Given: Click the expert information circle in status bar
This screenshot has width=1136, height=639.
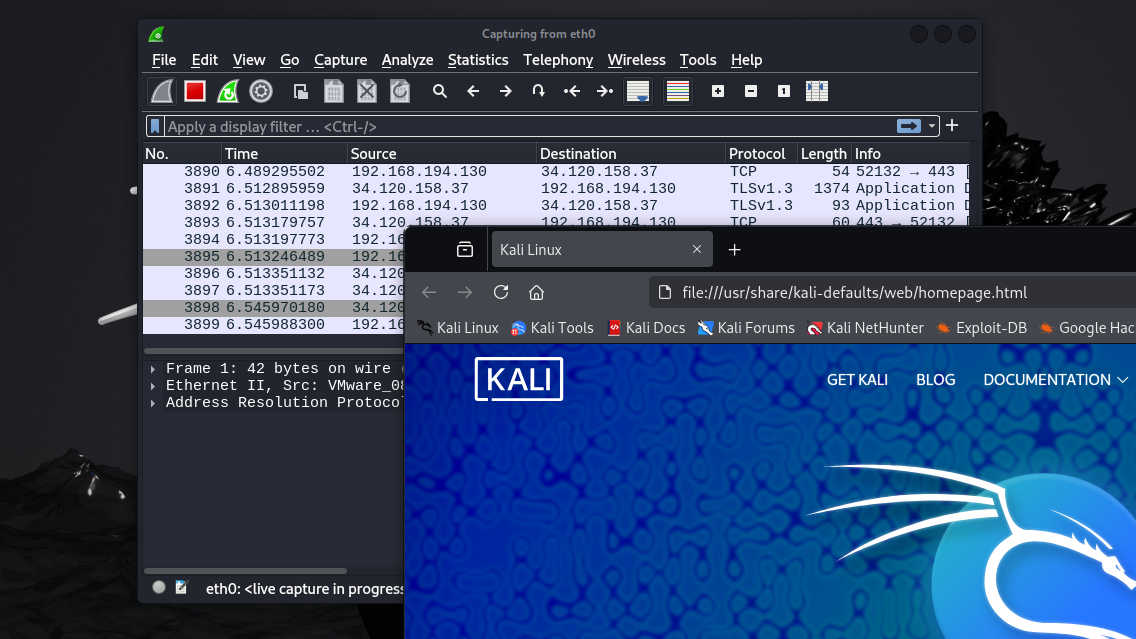Looking at the screenshot, I should pyautogui.click(x=159, y=588).
